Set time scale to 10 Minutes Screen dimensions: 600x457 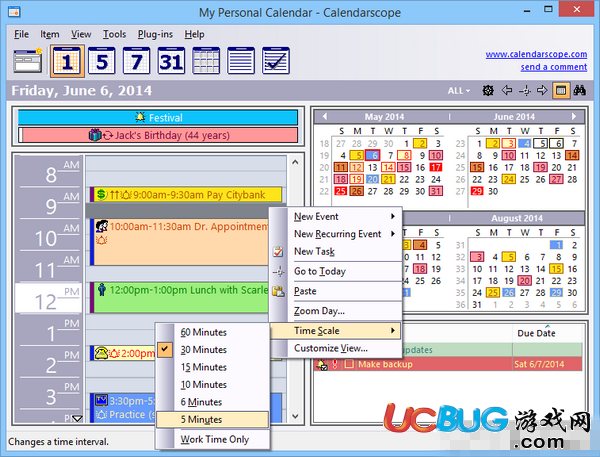213,385
